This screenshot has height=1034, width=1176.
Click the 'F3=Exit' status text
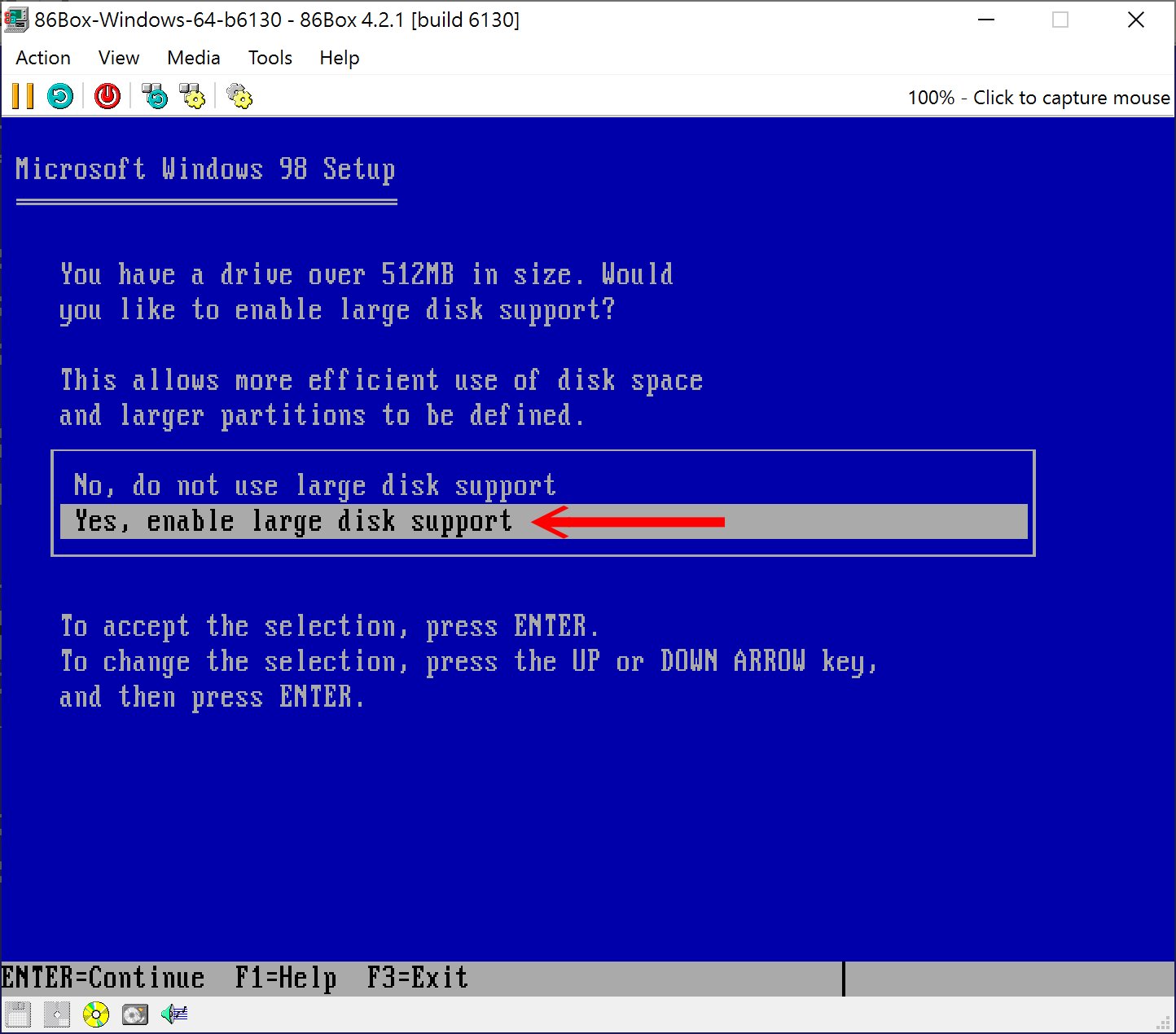(x=418, y=978)
